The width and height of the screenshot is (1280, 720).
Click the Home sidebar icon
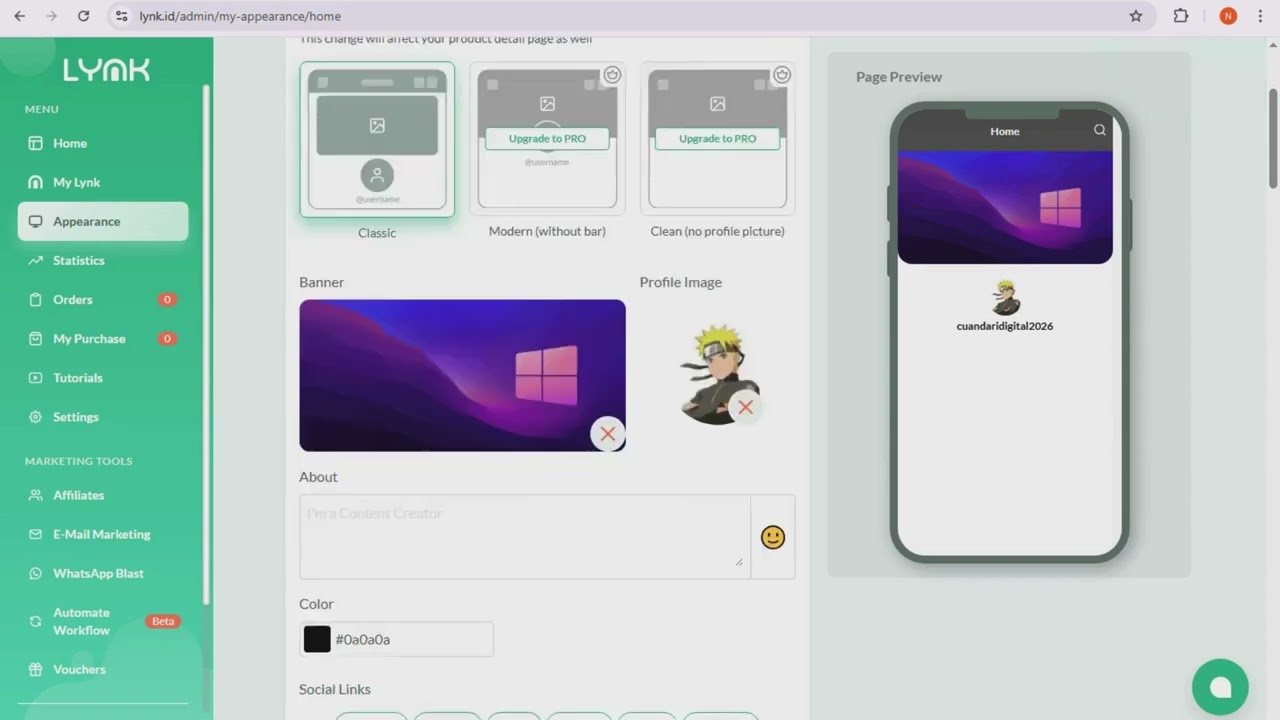tap(36, 143)
